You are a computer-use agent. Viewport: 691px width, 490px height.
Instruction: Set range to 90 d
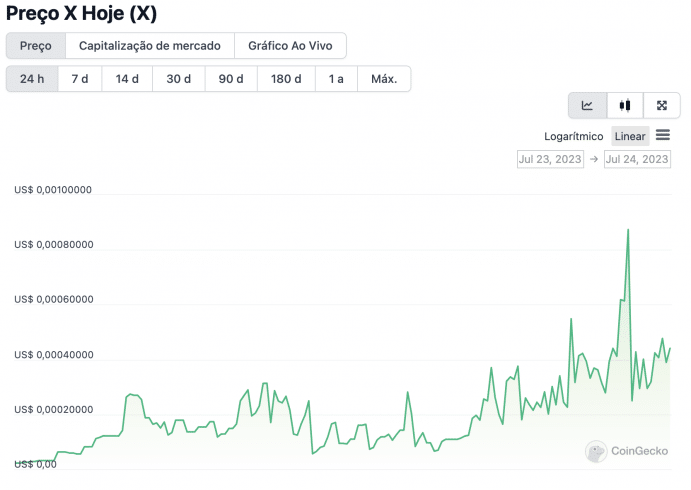coord(231,79)
